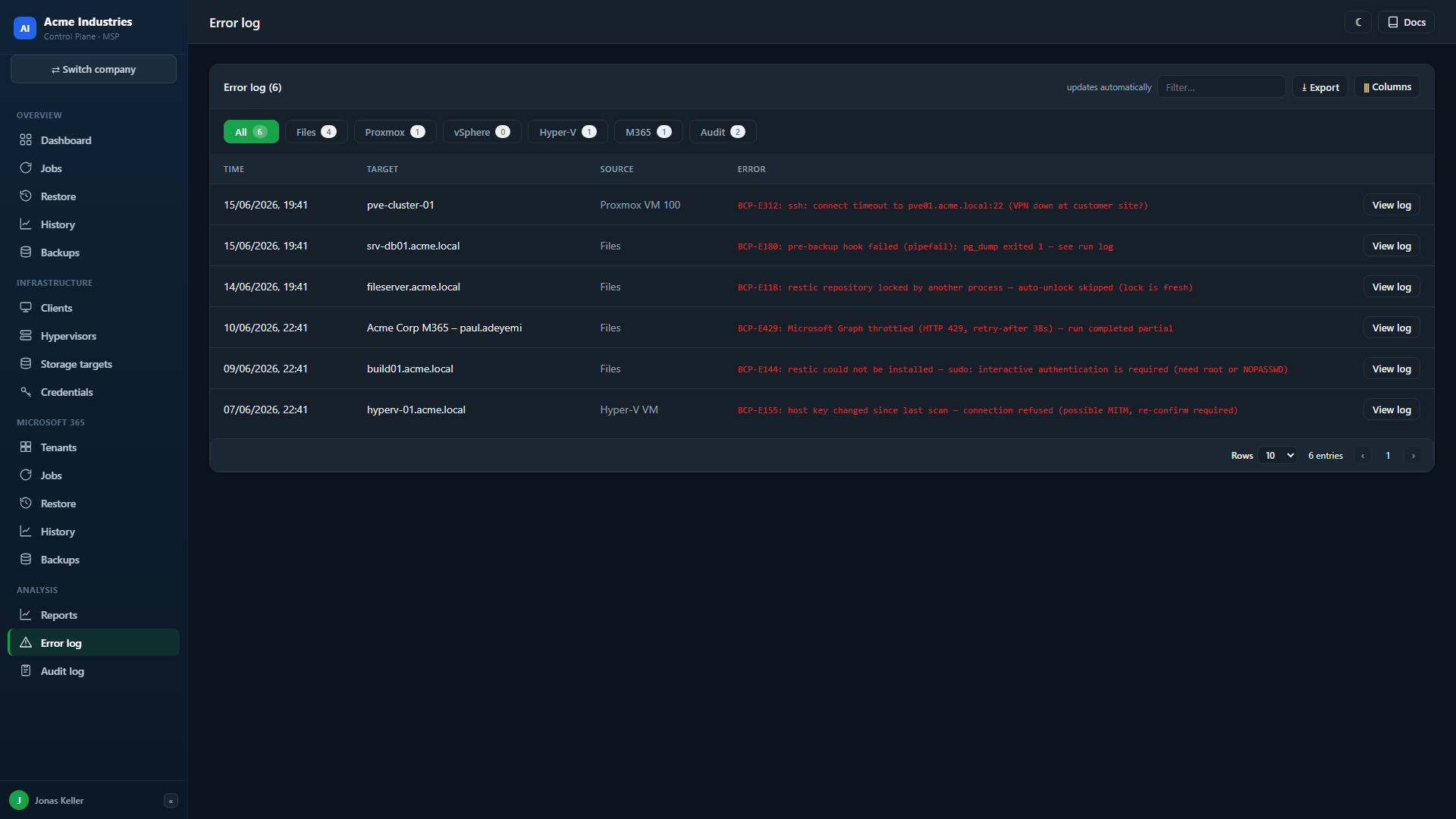
Task: Click the BCP-E144 restic install error text
Action: point(1012,369)
